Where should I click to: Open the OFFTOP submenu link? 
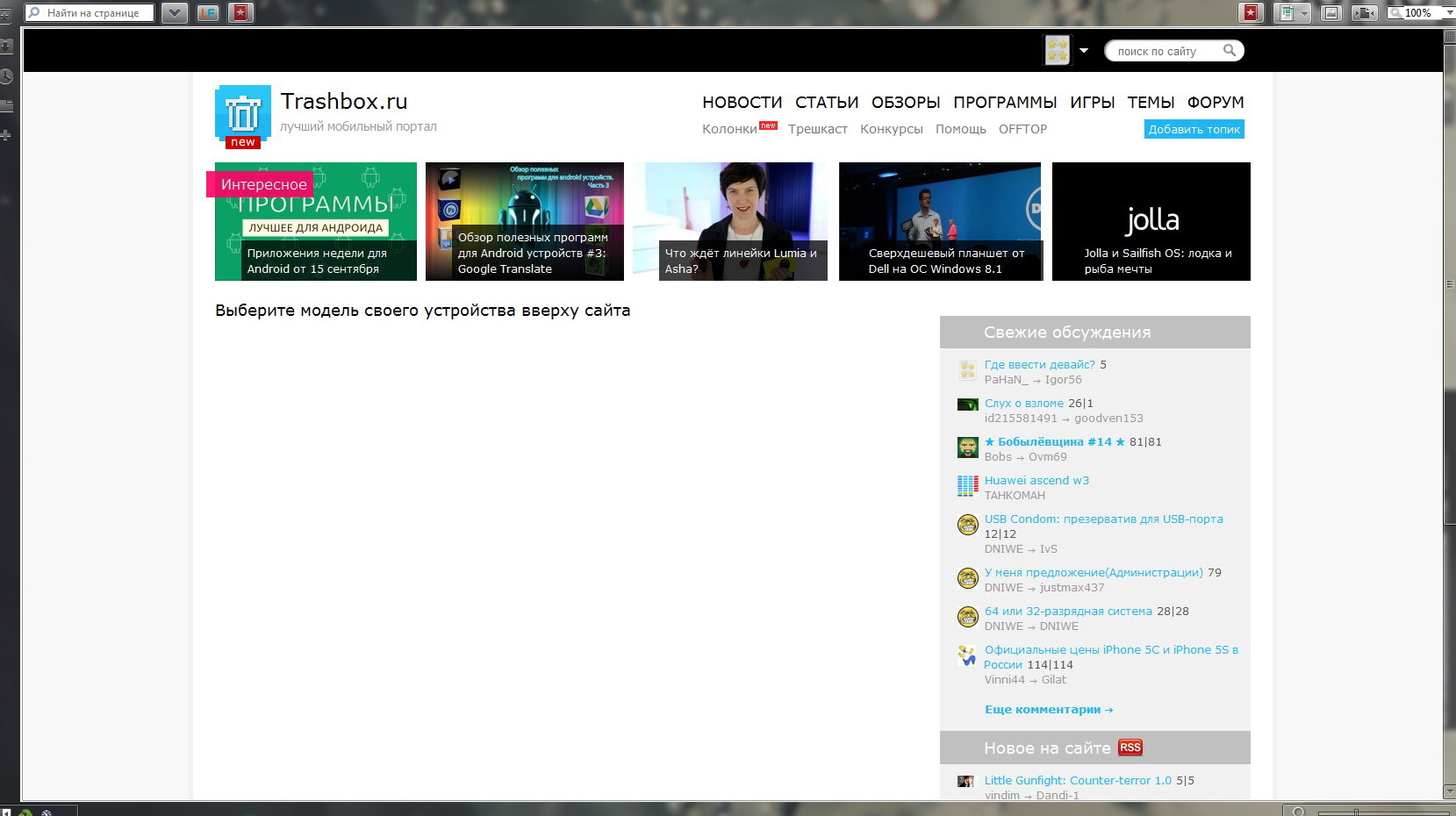[1022, 129]
